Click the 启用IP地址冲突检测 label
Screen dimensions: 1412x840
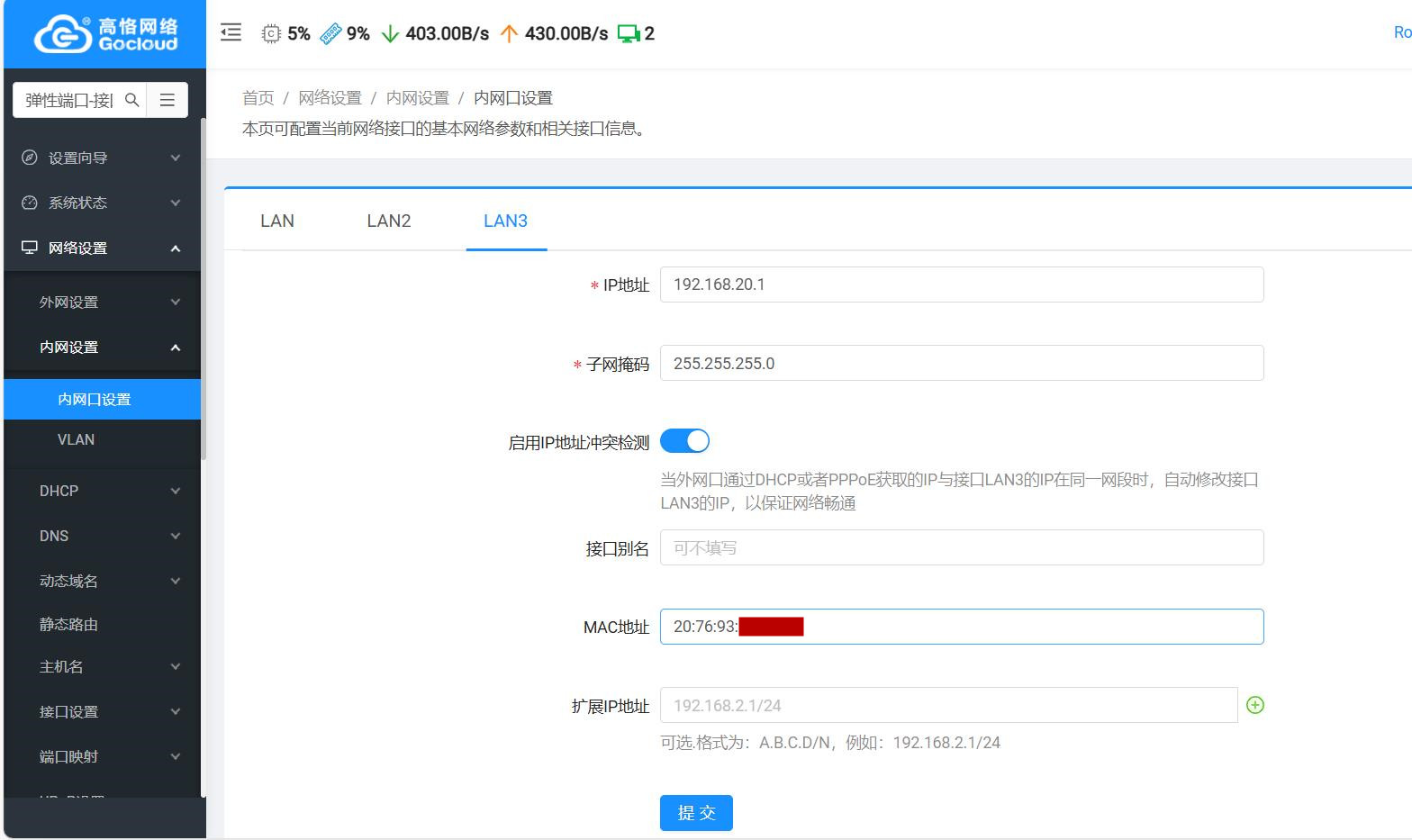tap(579, 443)
